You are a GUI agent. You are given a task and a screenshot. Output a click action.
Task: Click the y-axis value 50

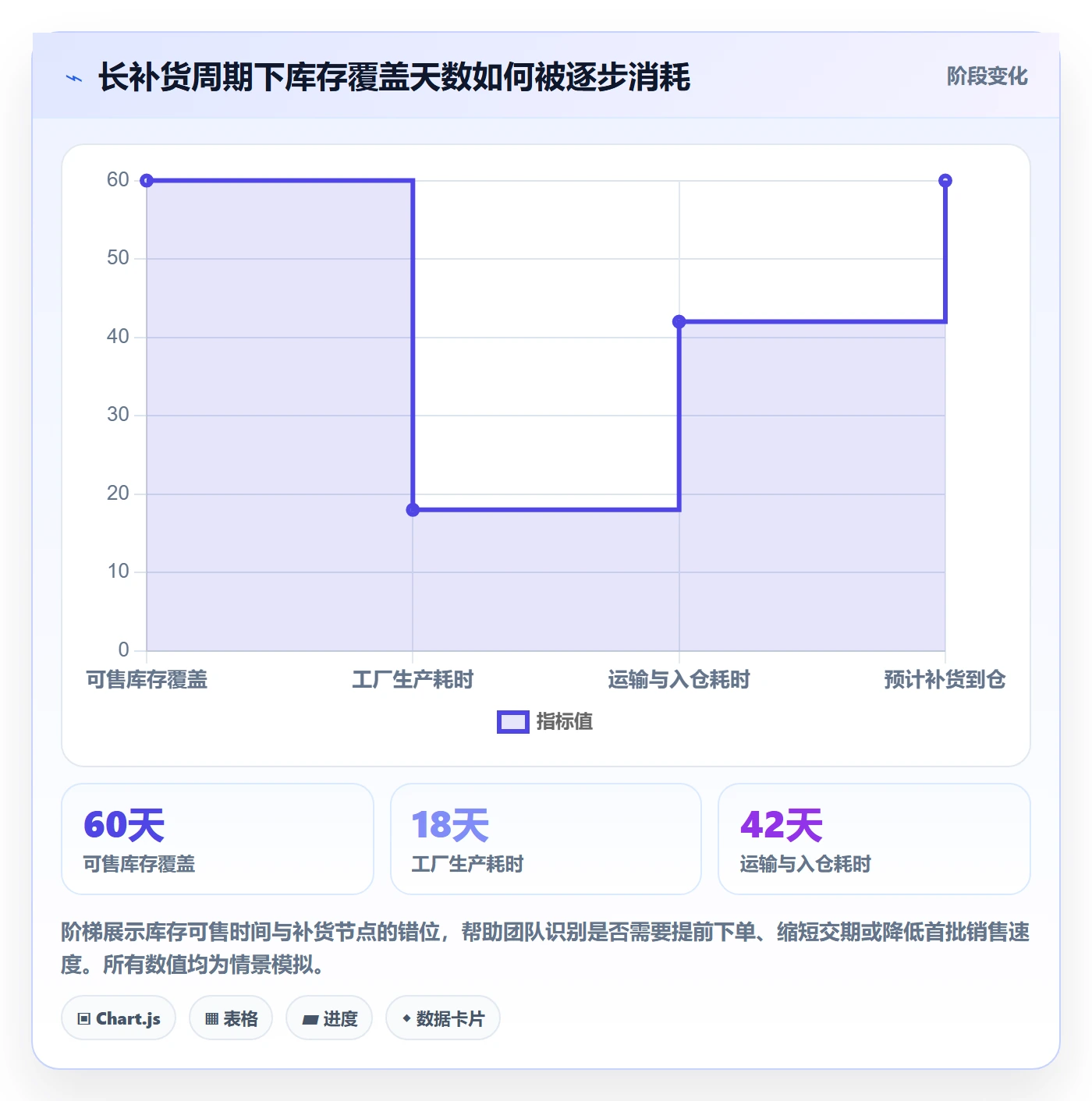[x=118, y=258]
